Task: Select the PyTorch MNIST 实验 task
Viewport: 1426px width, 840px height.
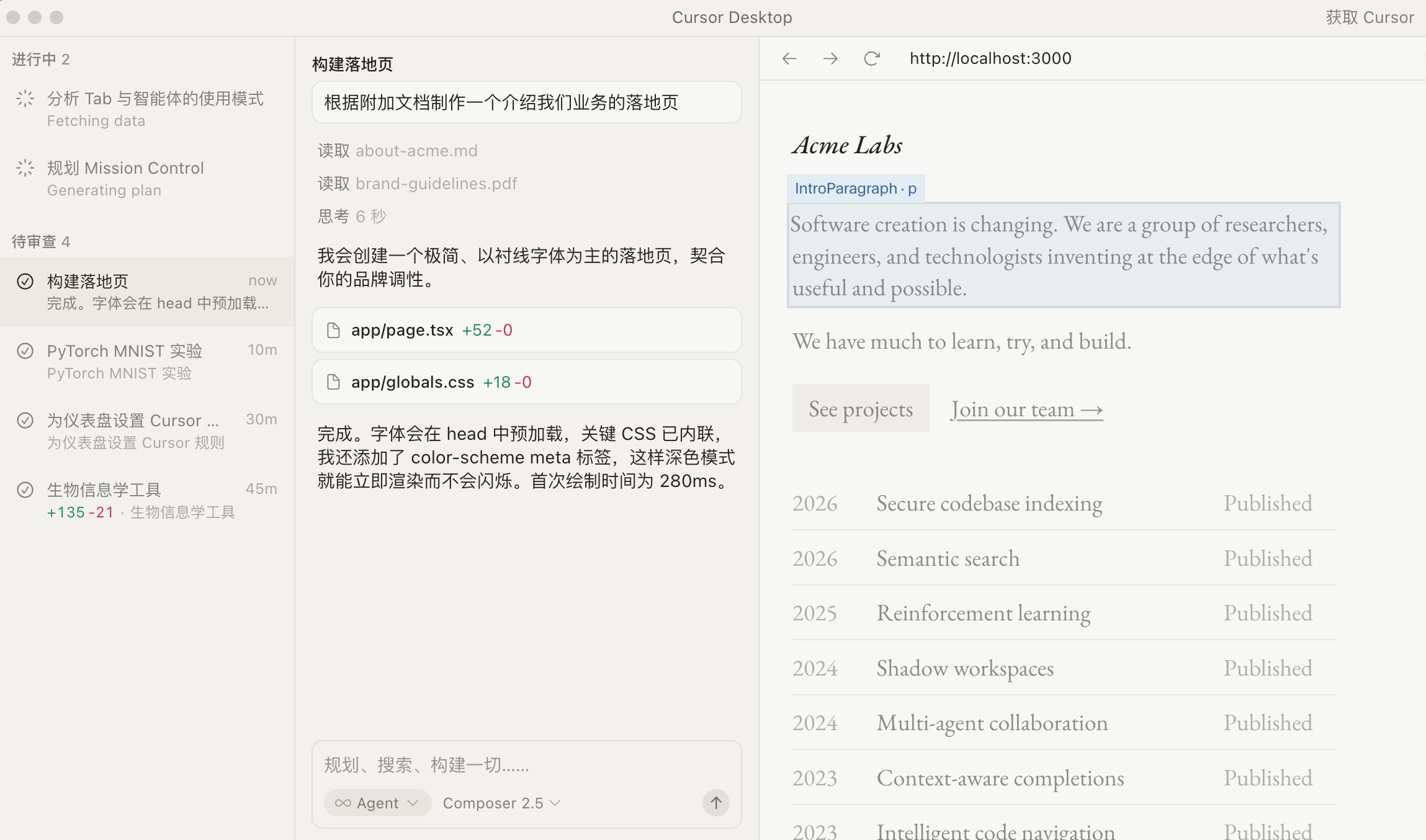Action: [147, 361]
